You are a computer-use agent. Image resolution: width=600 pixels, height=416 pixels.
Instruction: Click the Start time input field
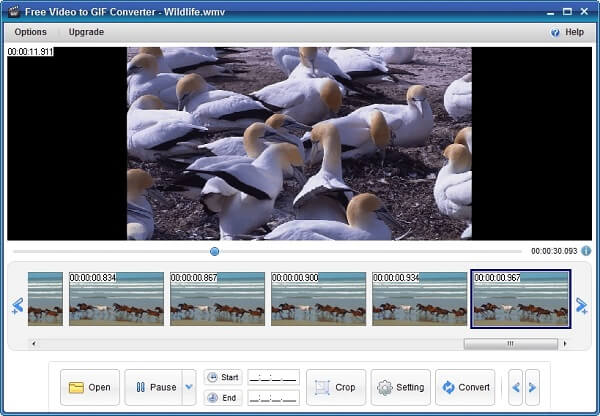[273, 377]
